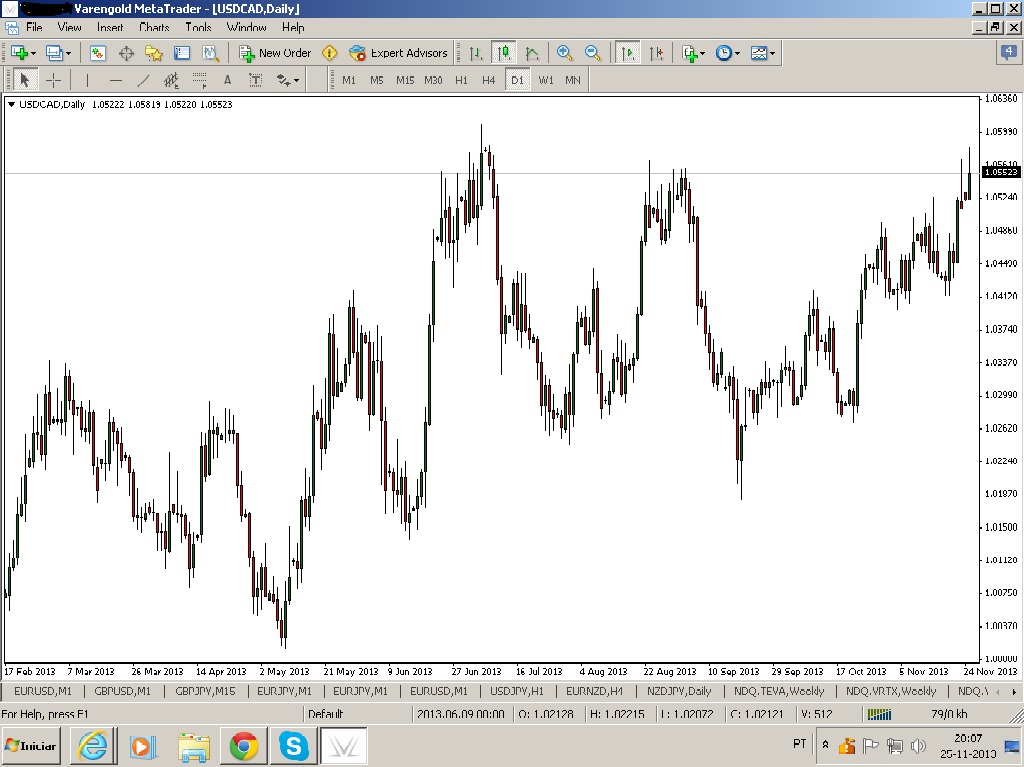Select the Crosshair cursor tool
The width and height of the screenshot is (1024, 767).
tap(53, 80)
